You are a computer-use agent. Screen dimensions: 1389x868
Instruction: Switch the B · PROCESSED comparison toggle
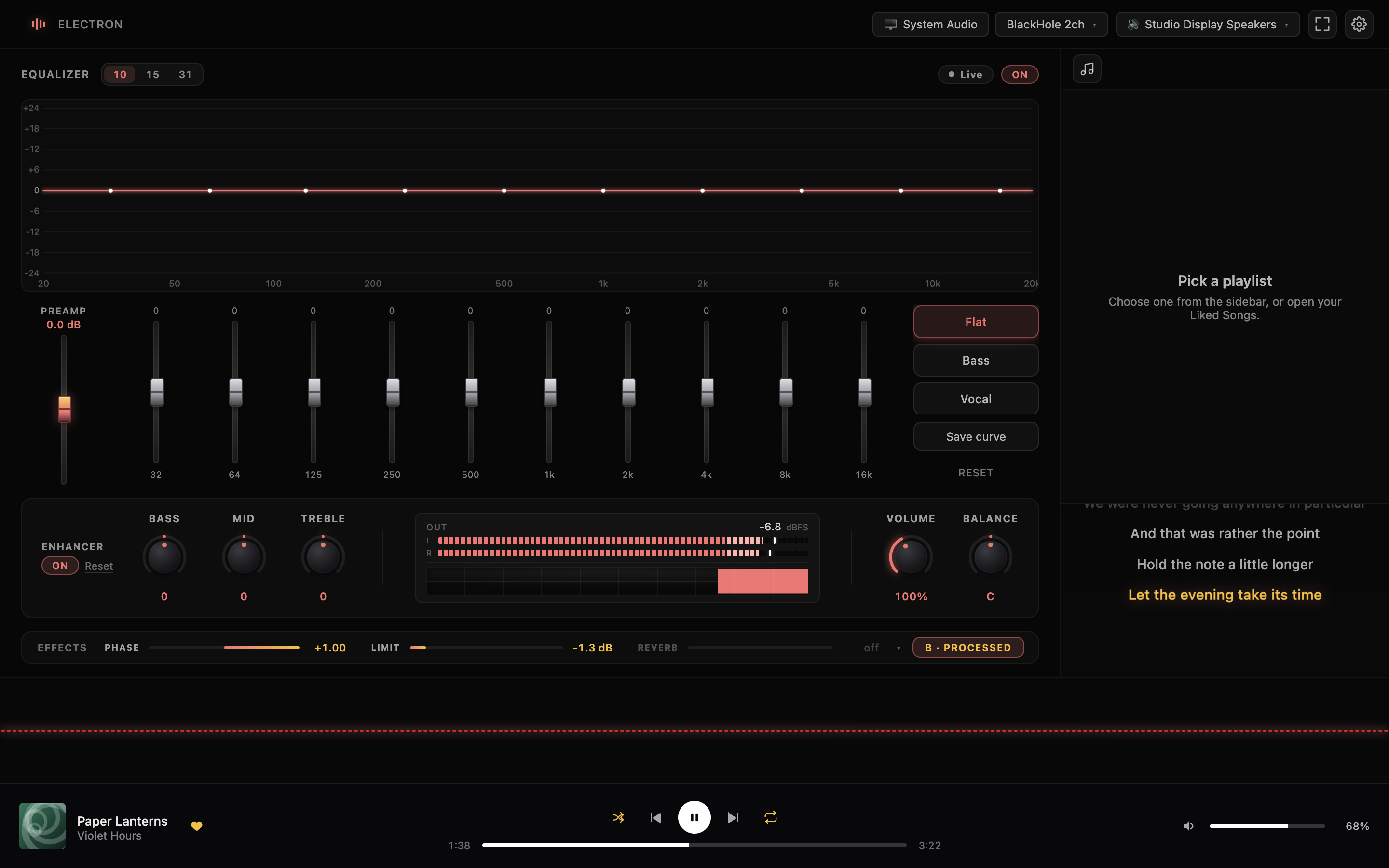967,648
